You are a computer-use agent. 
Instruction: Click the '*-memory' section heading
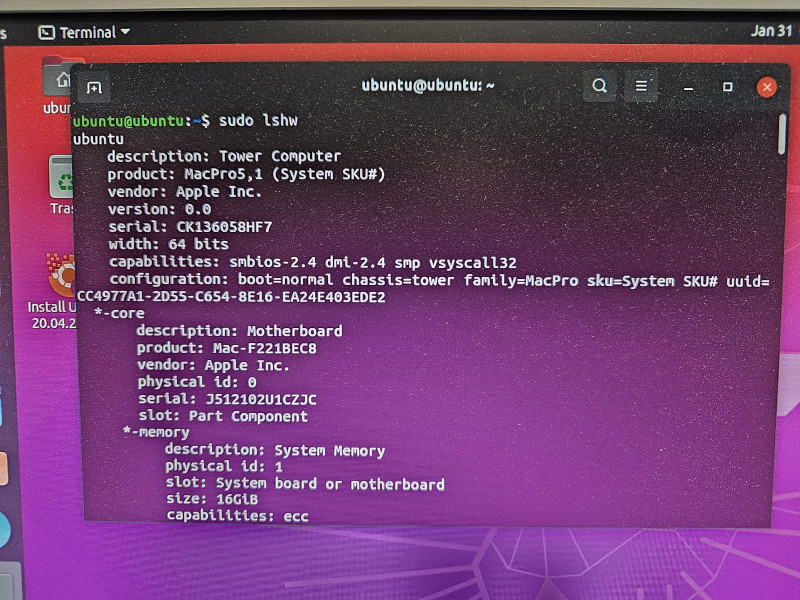tap(156, 432)
